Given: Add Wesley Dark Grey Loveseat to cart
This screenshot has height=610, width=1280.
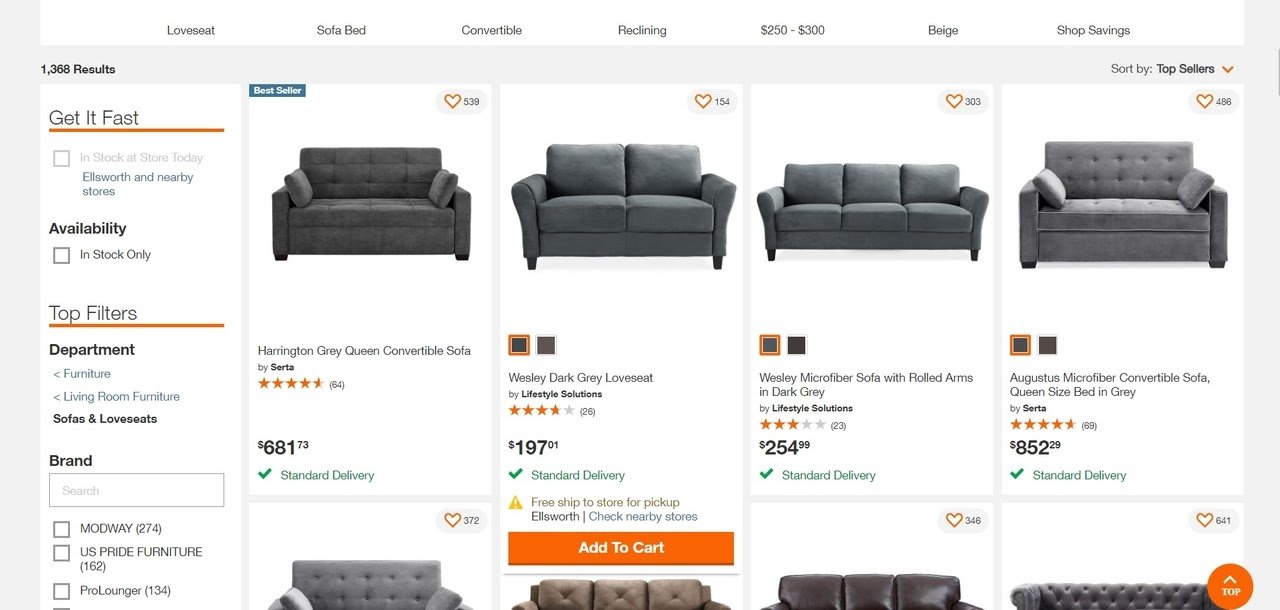Looking at the screenshot, I should pos(621,548).
